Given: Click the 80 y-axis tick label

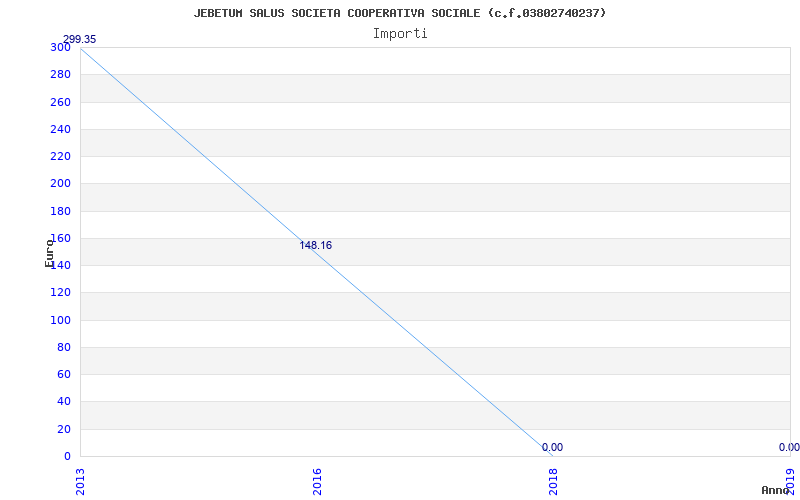Looking at the screenshot, I should [64, 347].
